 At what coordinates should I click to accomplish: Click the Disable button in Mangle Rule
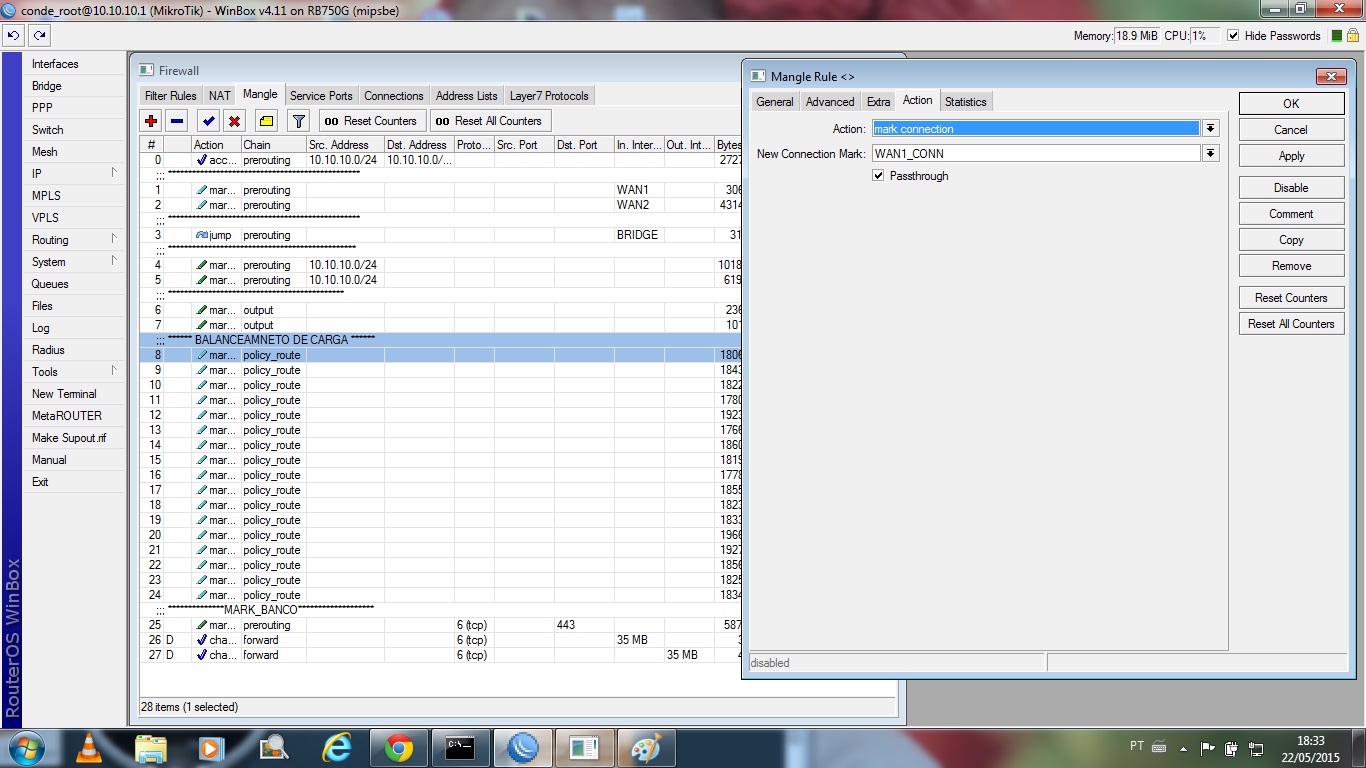[x=1291, y=188]
